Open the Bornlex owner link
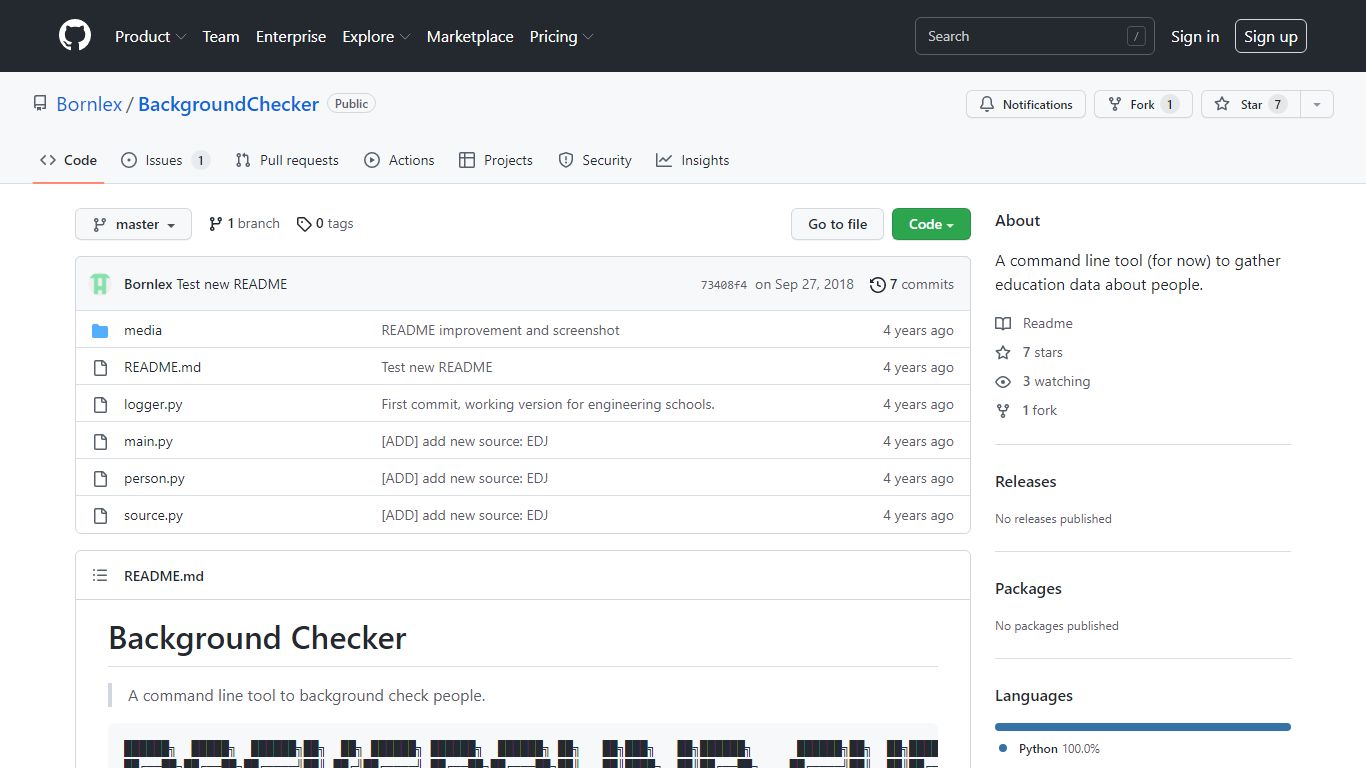The width and height of the screenshot is (1366, 768). tap(89, 104)
